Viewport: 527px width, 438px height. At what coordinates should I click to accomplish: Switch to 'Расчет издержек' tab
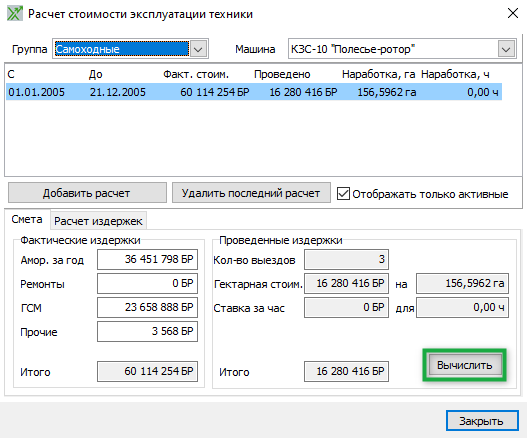[x=98, y=221]
